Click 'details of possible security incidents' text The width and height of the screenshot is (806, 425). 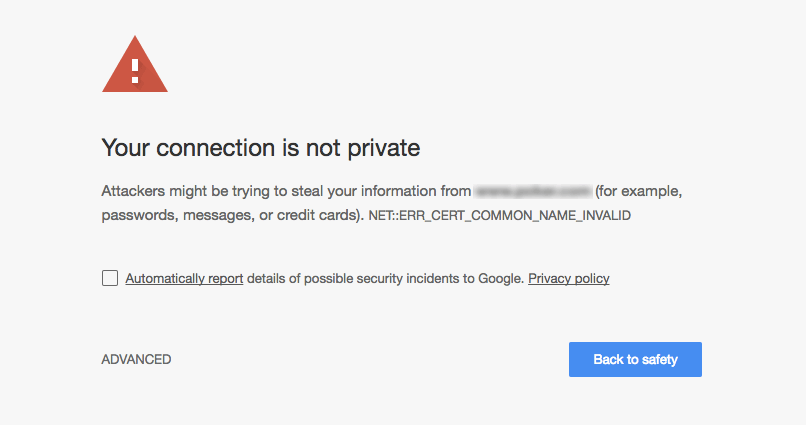tap(354, 279)
